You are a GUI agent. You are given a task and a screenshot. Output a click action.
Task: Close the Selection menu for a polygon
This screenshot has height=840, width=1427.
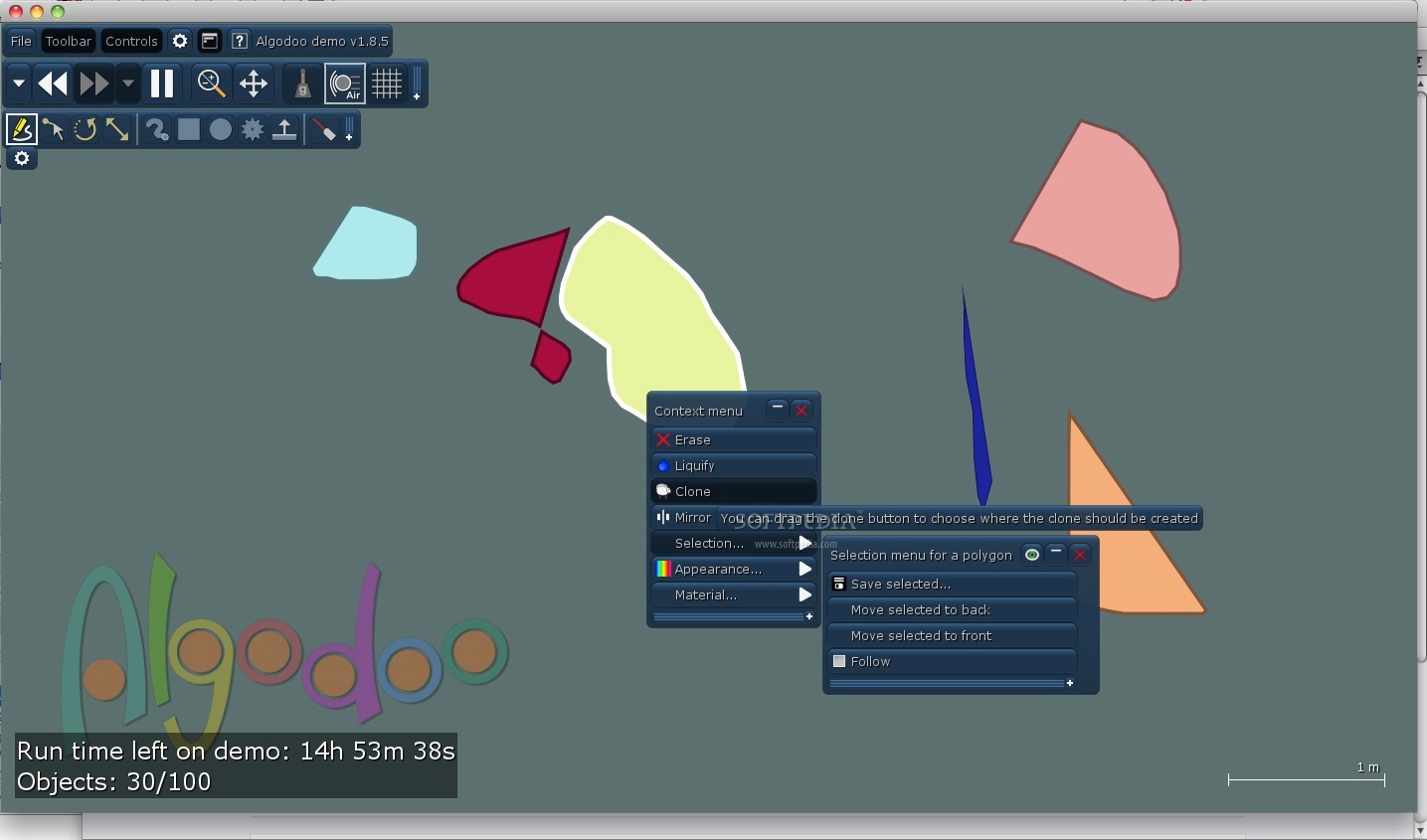coord(1080,555)
